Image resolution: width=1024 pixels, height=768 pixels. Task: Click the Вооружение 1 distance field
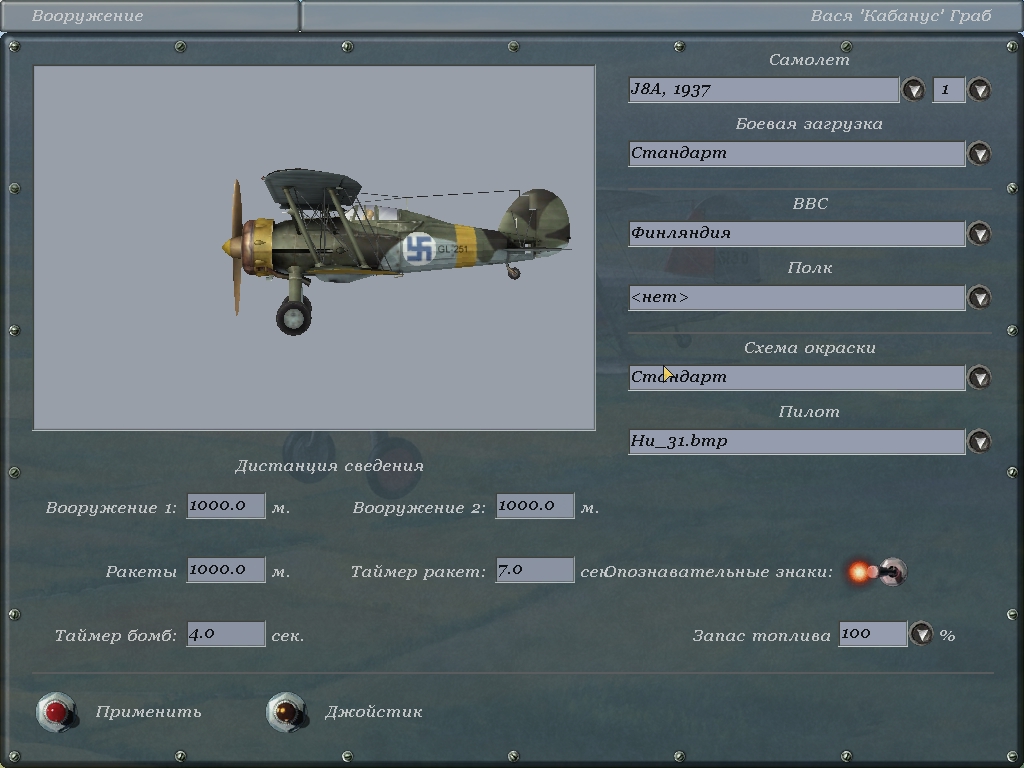226,505
